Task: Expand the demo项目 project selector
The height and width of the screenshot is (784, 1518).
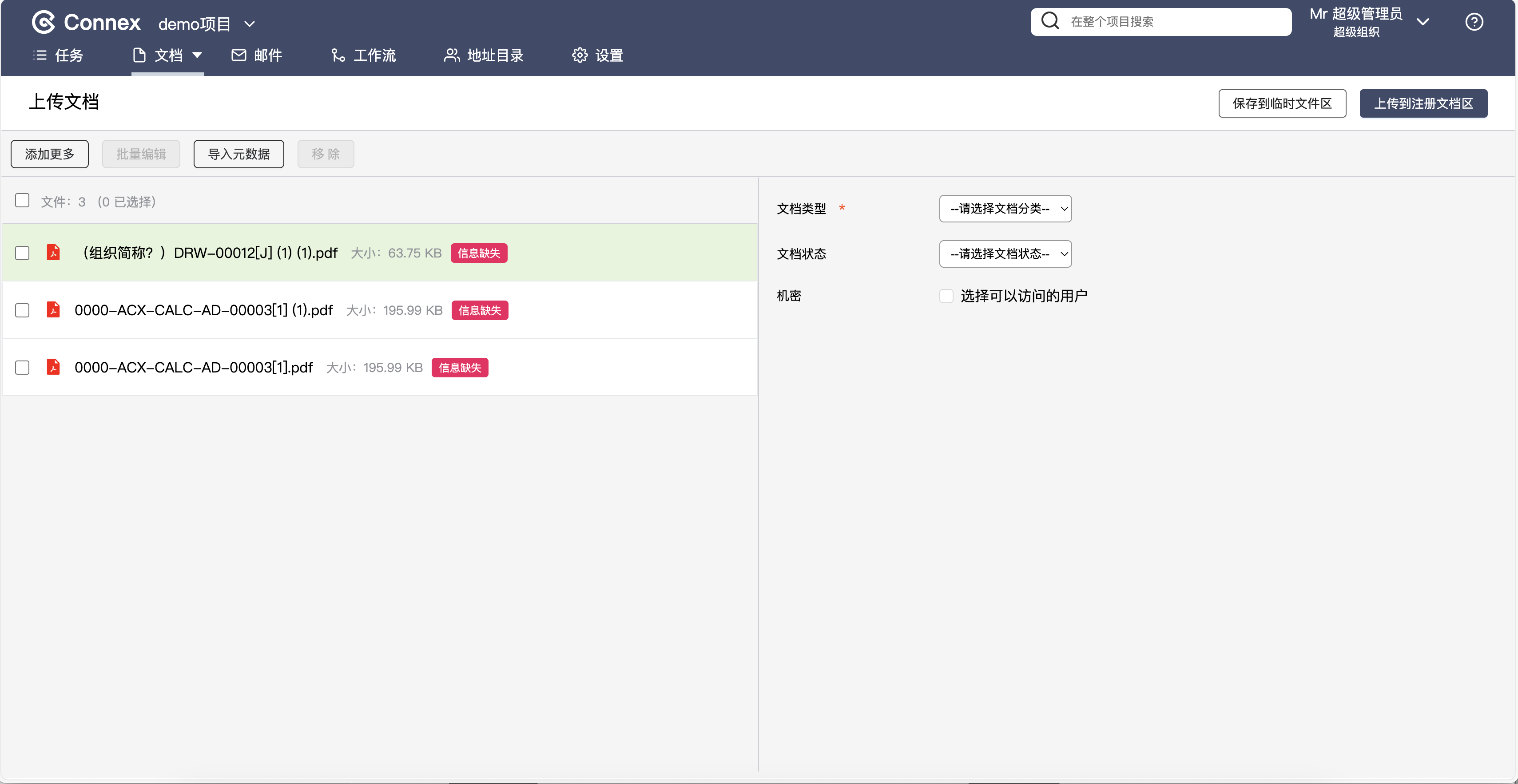Action: click(x=250, y=24)
